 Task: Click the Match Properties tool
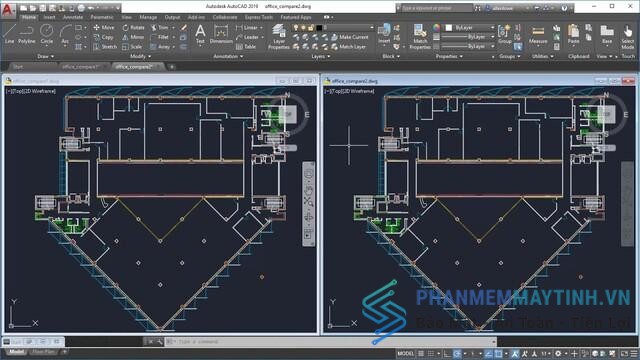point(420,36)
